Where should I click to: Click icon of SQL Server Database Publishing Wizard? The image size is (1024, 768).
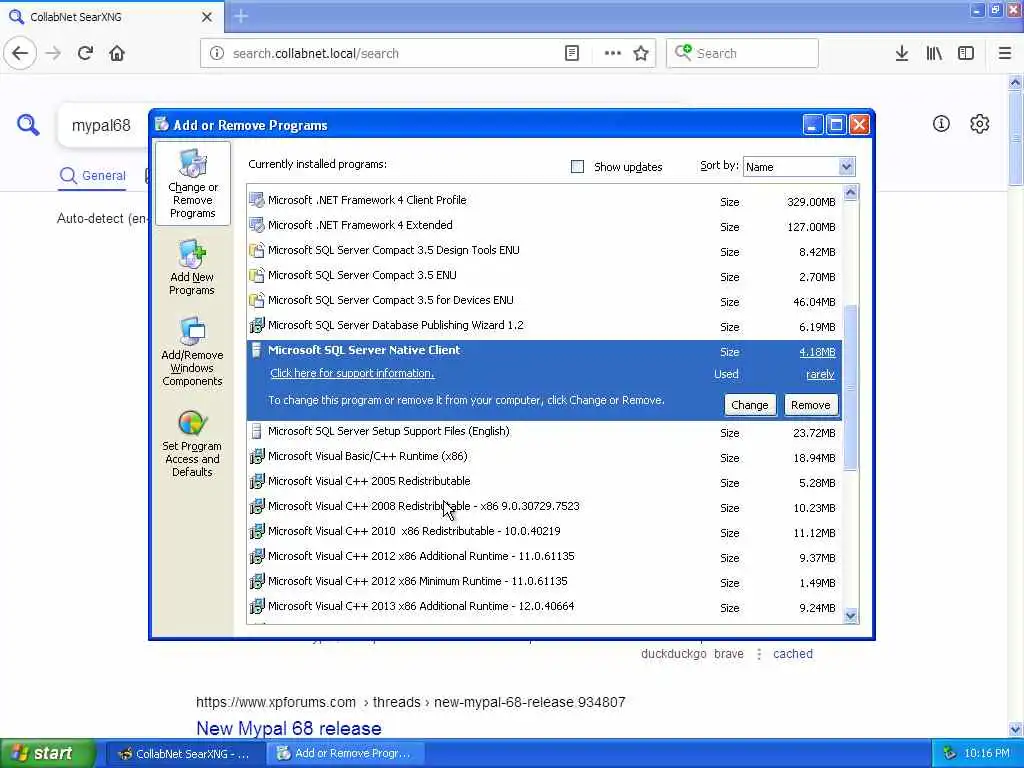point(257,325)
